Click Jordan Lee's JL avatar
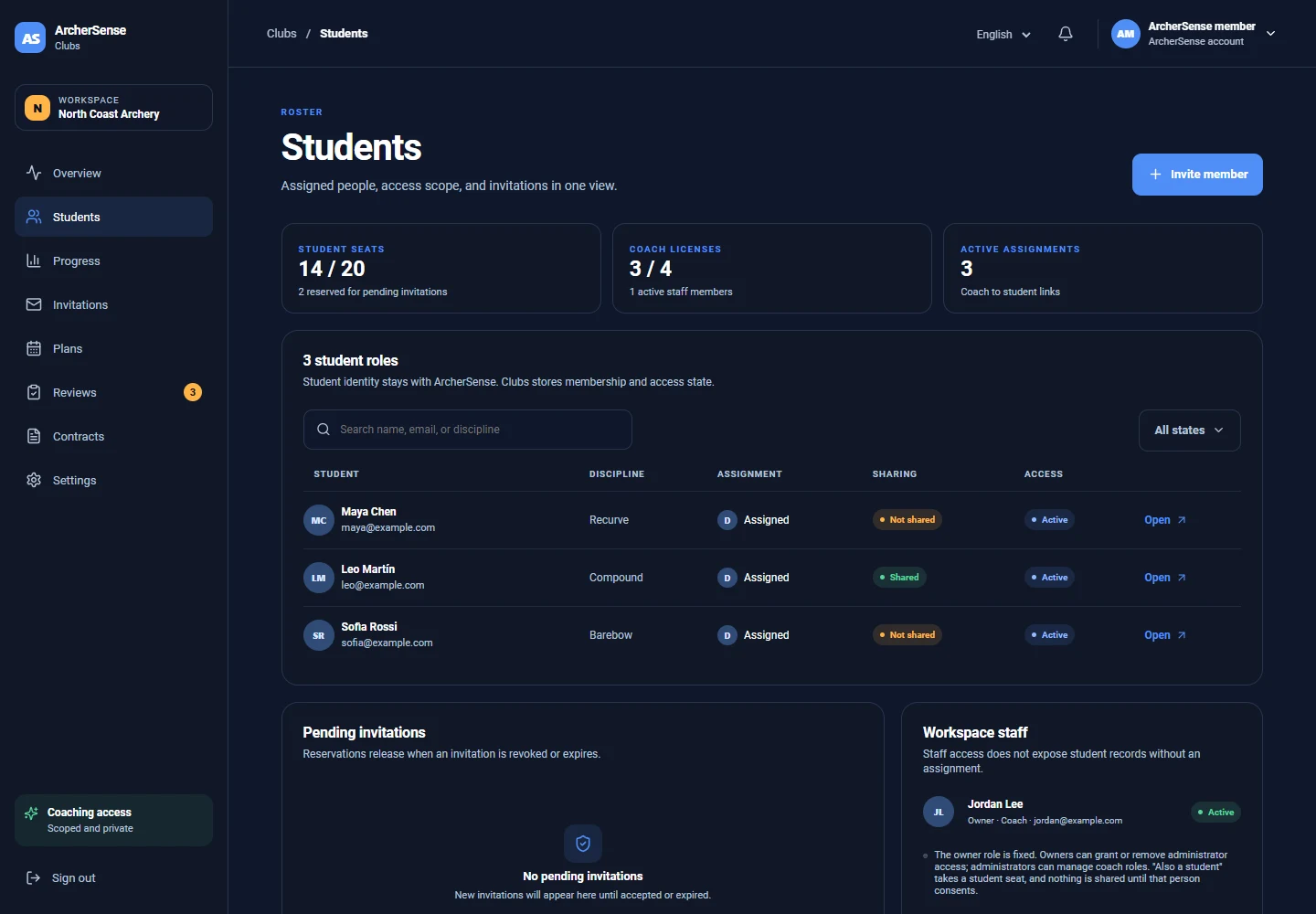The width and height of the screenshot is (1316, 914). click(939, 812)
